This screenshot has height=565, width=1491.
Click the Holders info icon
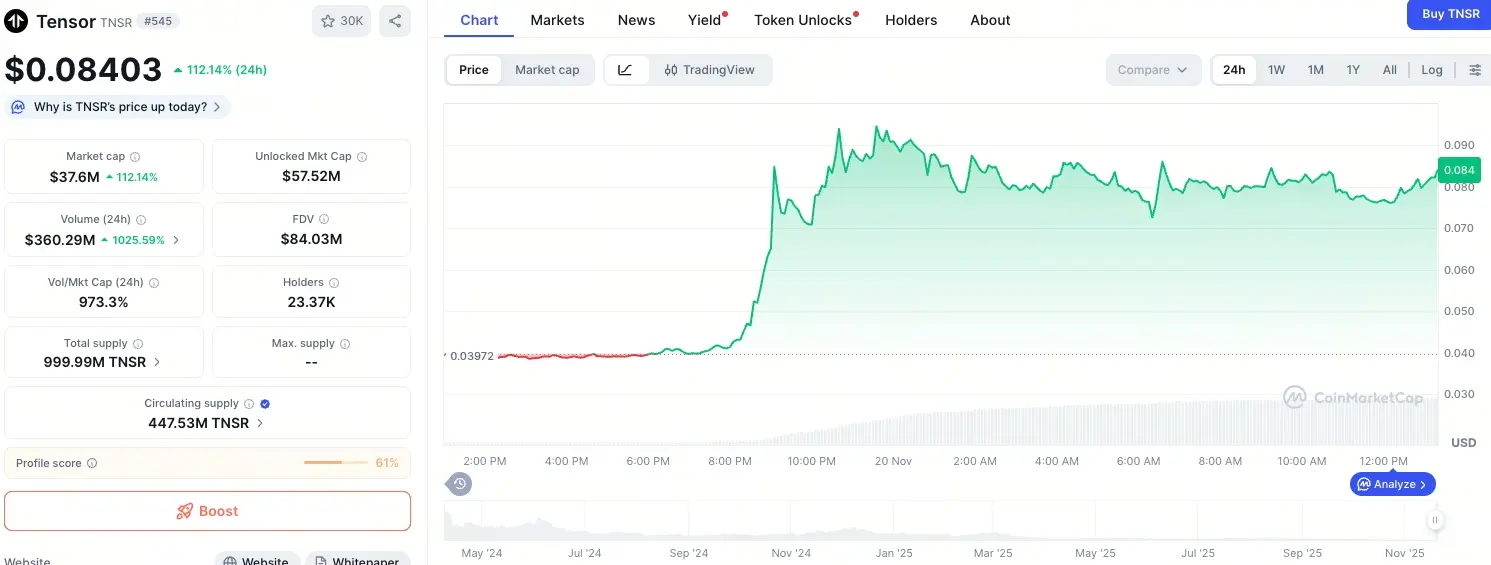tap(334, 283)
